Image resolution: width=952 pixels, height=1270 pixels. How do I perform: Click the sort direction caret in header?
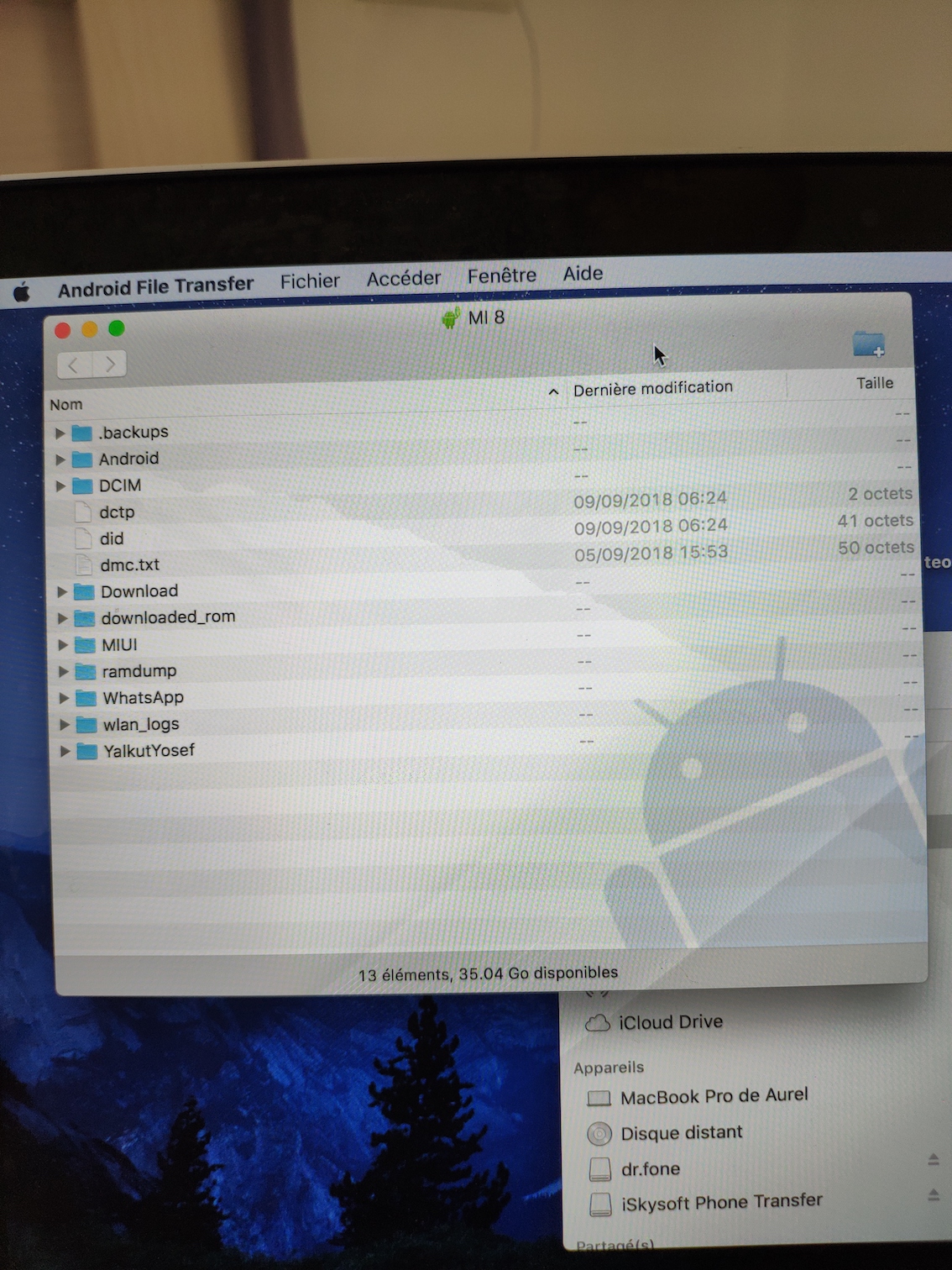(553, 391)
